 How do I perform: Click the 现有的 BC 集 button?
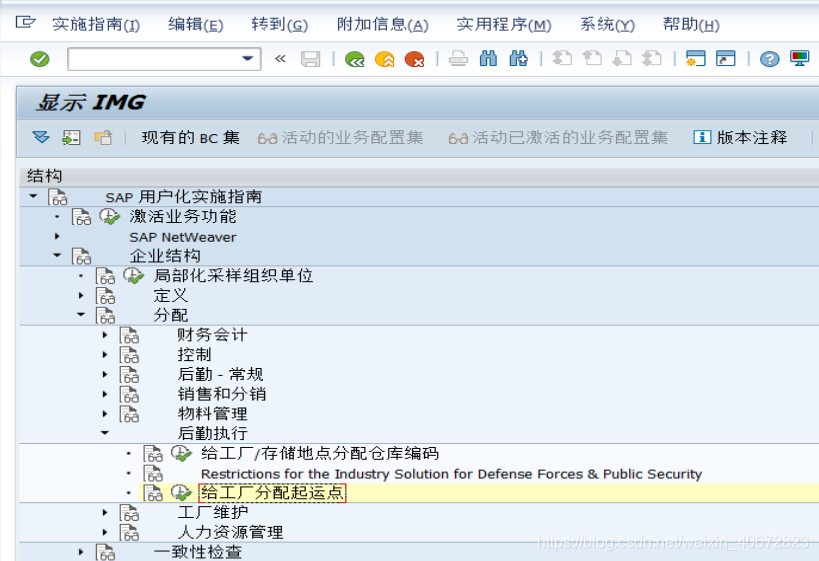(x=191, y=138)
